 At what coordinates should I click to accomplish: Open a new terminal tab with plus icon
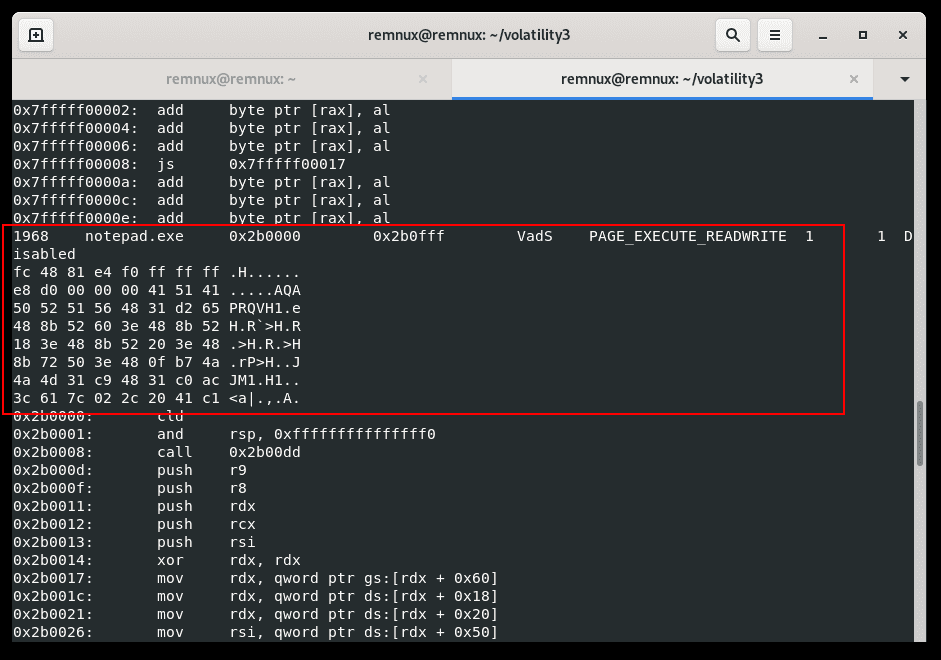pos(36,35)
